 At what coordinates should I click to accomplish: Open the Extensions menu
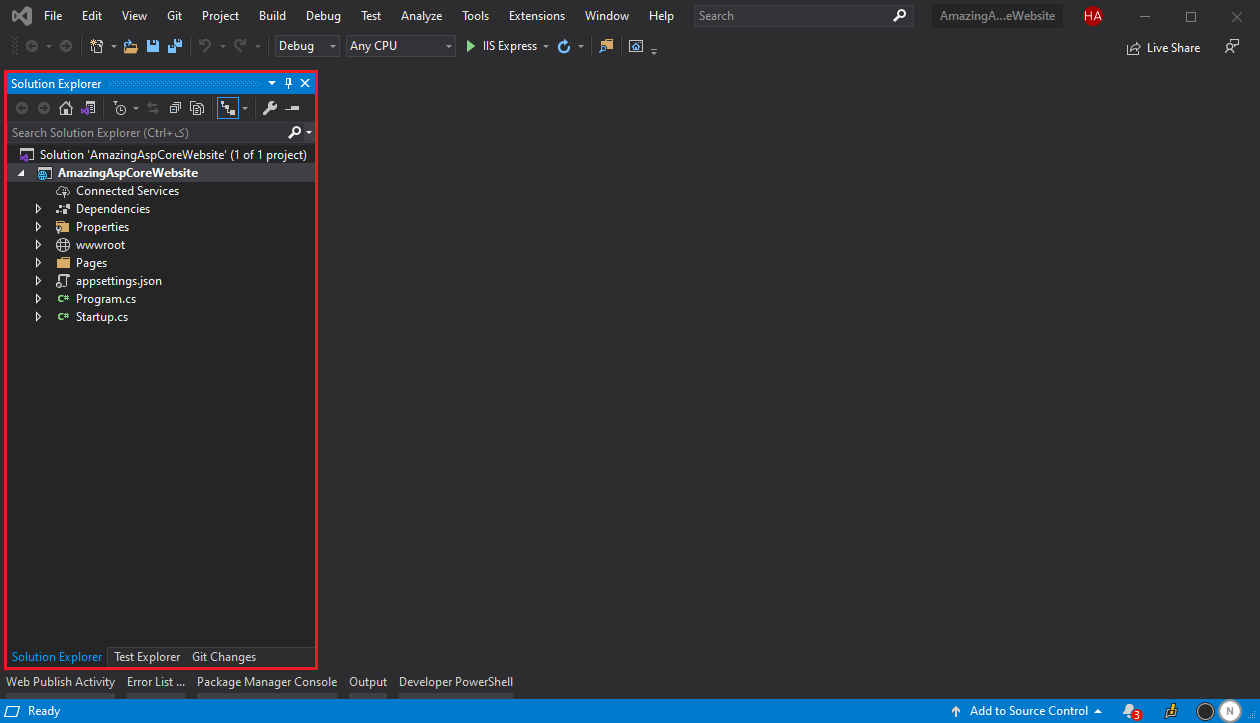pos(536,16)
